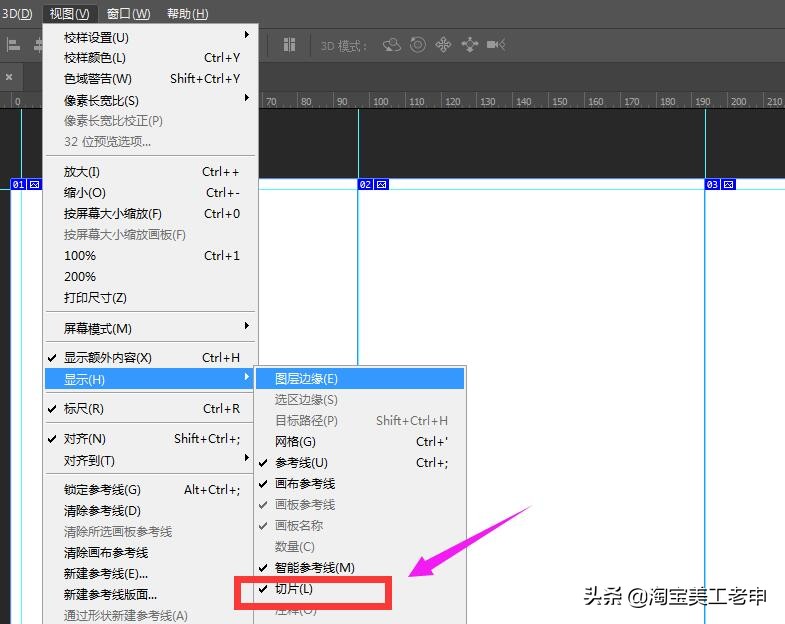Screen dimensions: 785x624
Task: Choose 放大(I) zoom in
Action: pyautogui.click(x=151, y=172)
